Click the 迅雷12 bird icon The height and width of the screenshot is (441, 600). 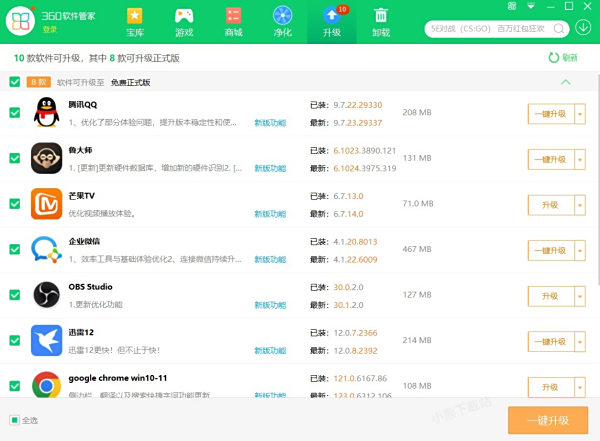tap(46, 340)
